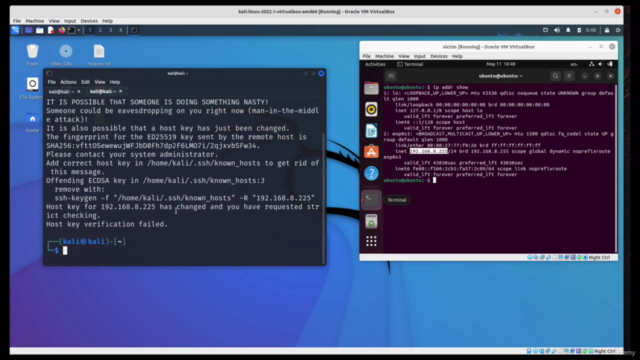This screenshot has width=640, height=360.
Task: Open the File System desktop icon
Action: pos(32,89)
